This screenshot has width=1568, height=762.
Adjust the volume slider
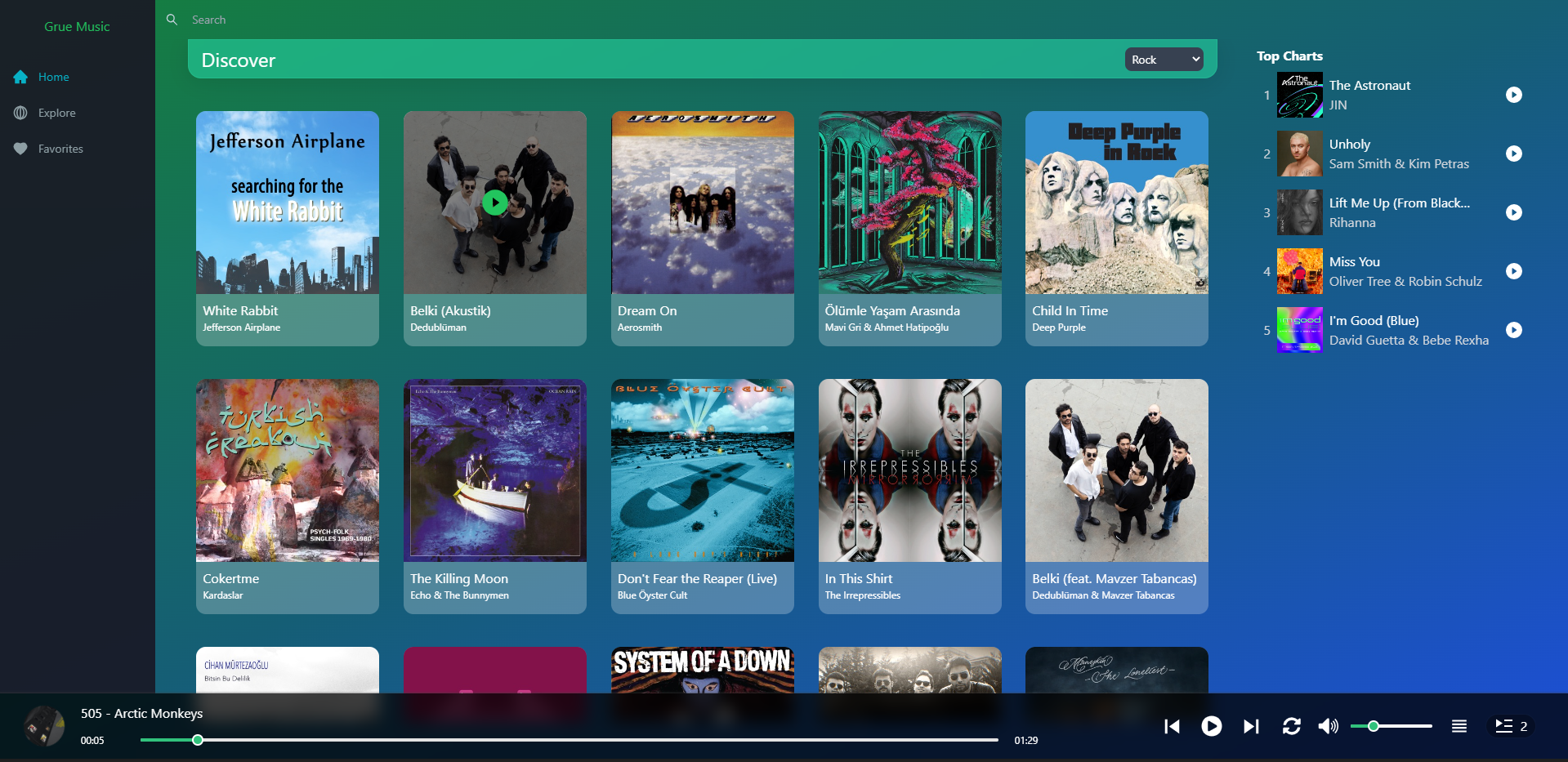tap(1392, 726)
